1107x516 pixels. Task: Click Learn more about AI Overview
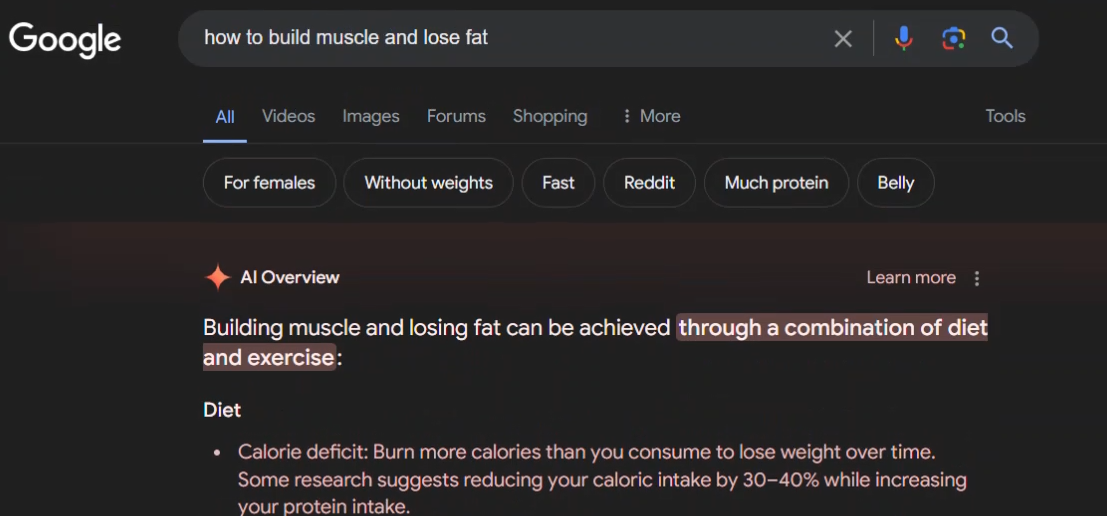[911, 278]
